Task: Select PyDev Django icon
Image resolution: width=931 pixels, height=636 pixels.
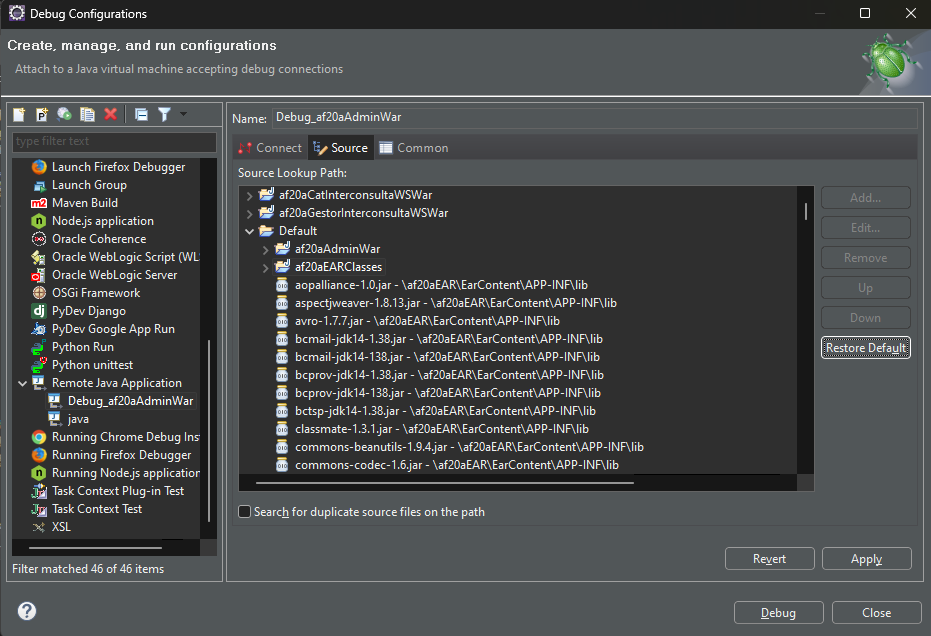Action: 39,311
